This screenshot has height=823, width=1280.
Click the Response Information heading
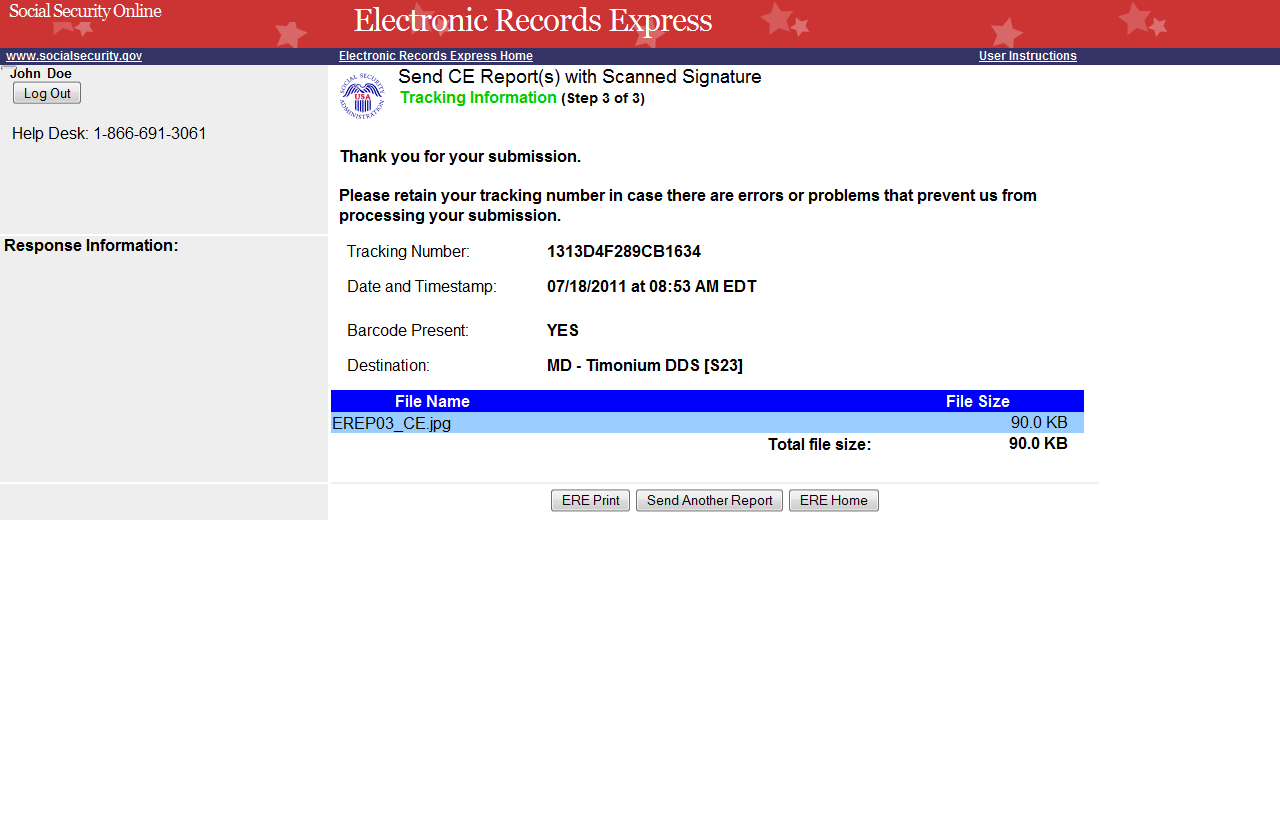(91, 246)
